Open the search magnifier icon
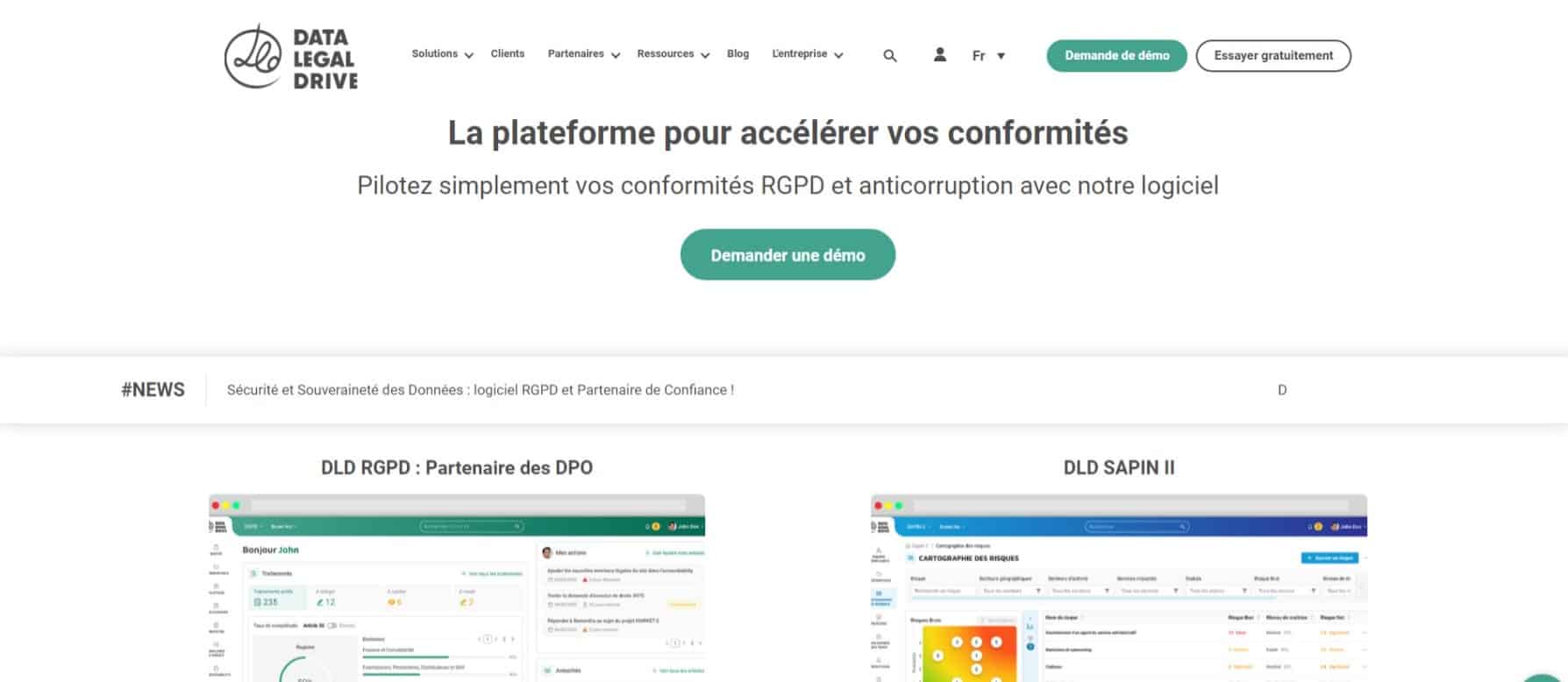Image resolution: width=1568 pixels, height=682 pixels. click(x=890, y=56)
